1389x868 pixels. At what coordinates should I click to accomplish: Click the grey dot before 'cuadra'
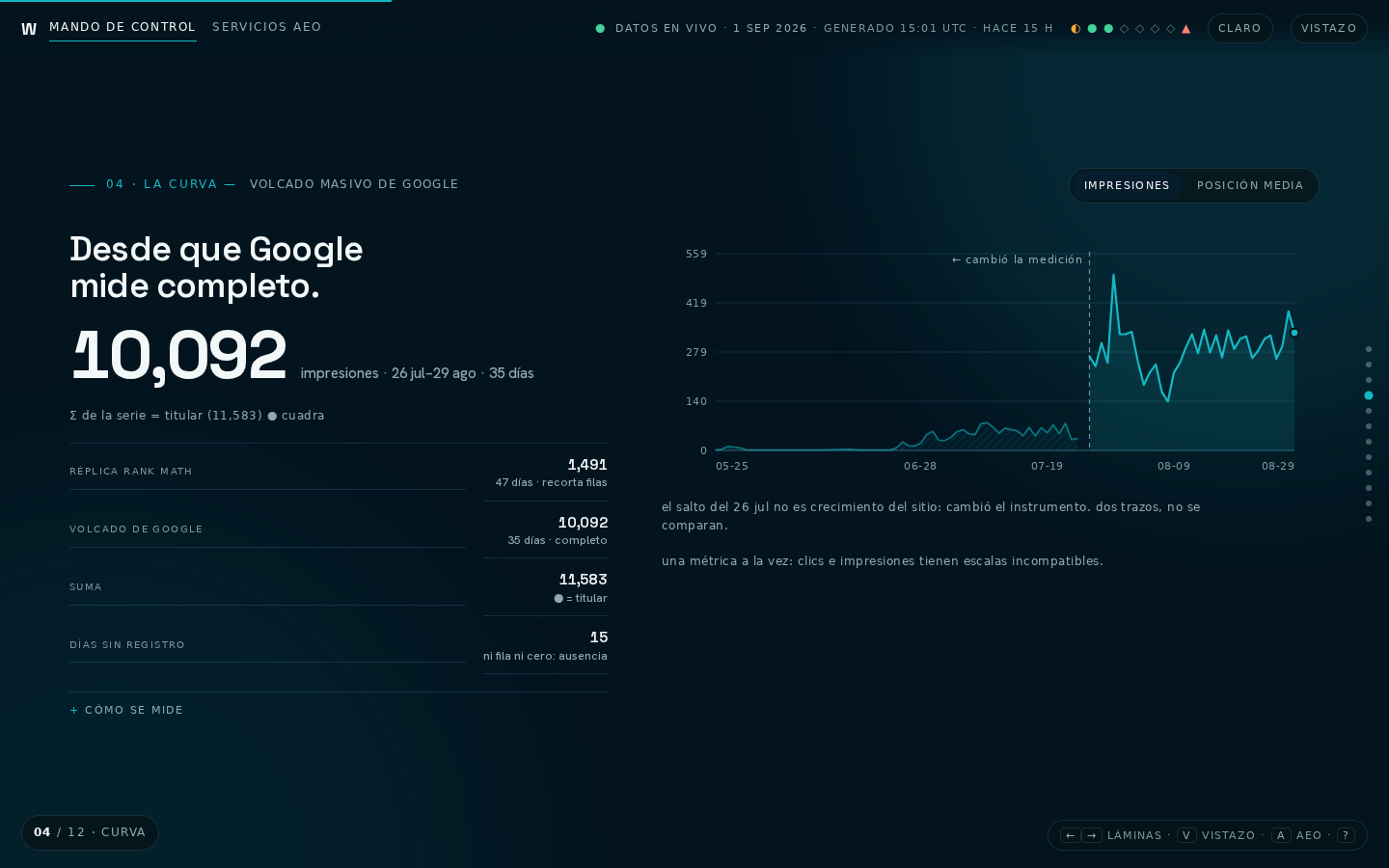272,416
